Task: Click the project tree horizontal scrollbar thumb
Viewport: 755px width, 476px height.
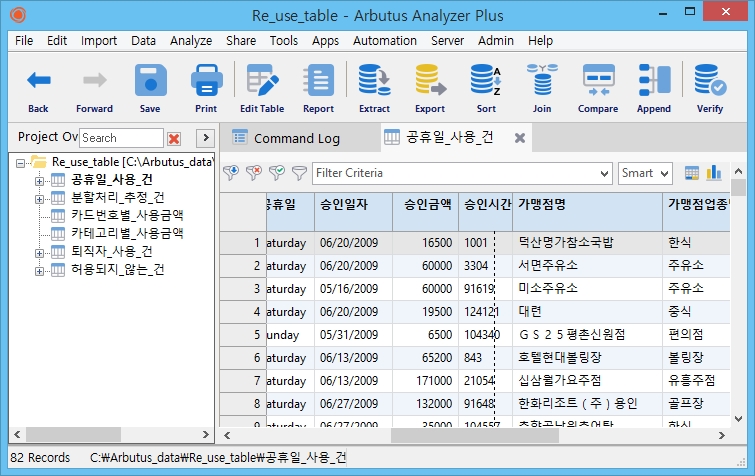Action: 73,435
